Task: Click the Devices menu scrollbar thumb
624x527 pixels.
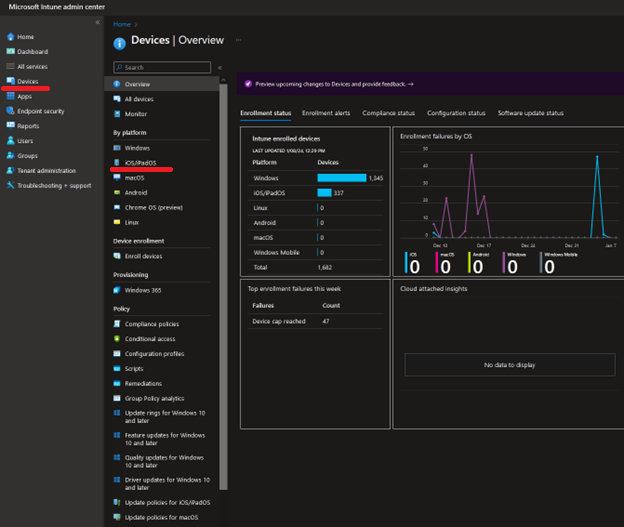Action: [x=223, y=287]
